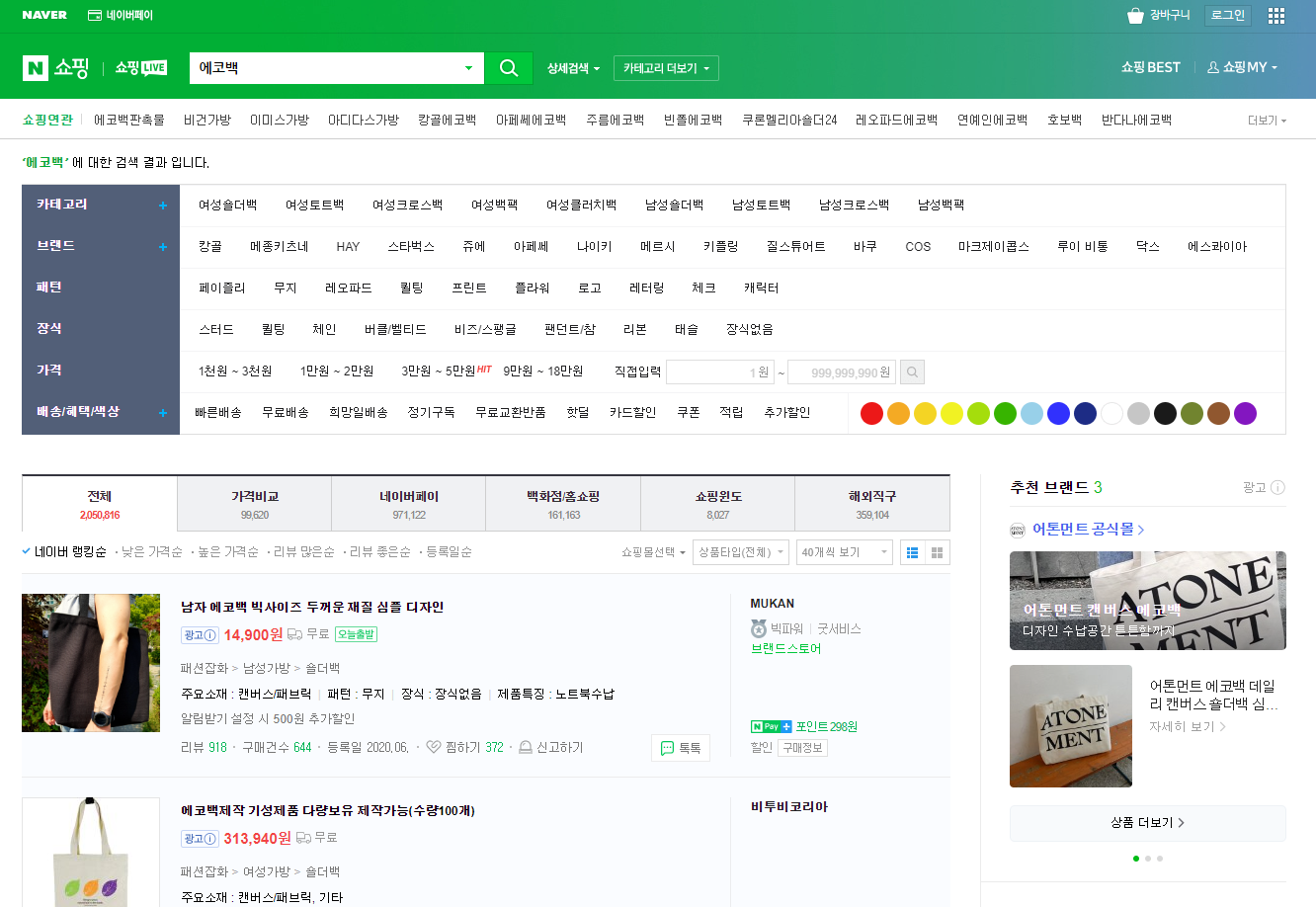The width and height of the screenshot is (1316, 907).
Task: Open the Naver apps grid icon
Action: pyautogui.click(x=1276, y=16)
